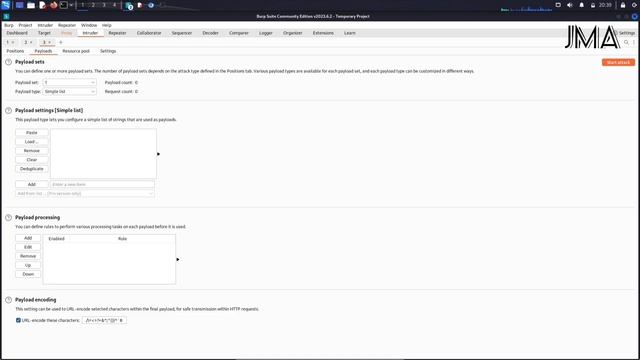This screenshot has height=360, width=640.
Task: Close Intruder attack tab 1
Action: (13, 42)
